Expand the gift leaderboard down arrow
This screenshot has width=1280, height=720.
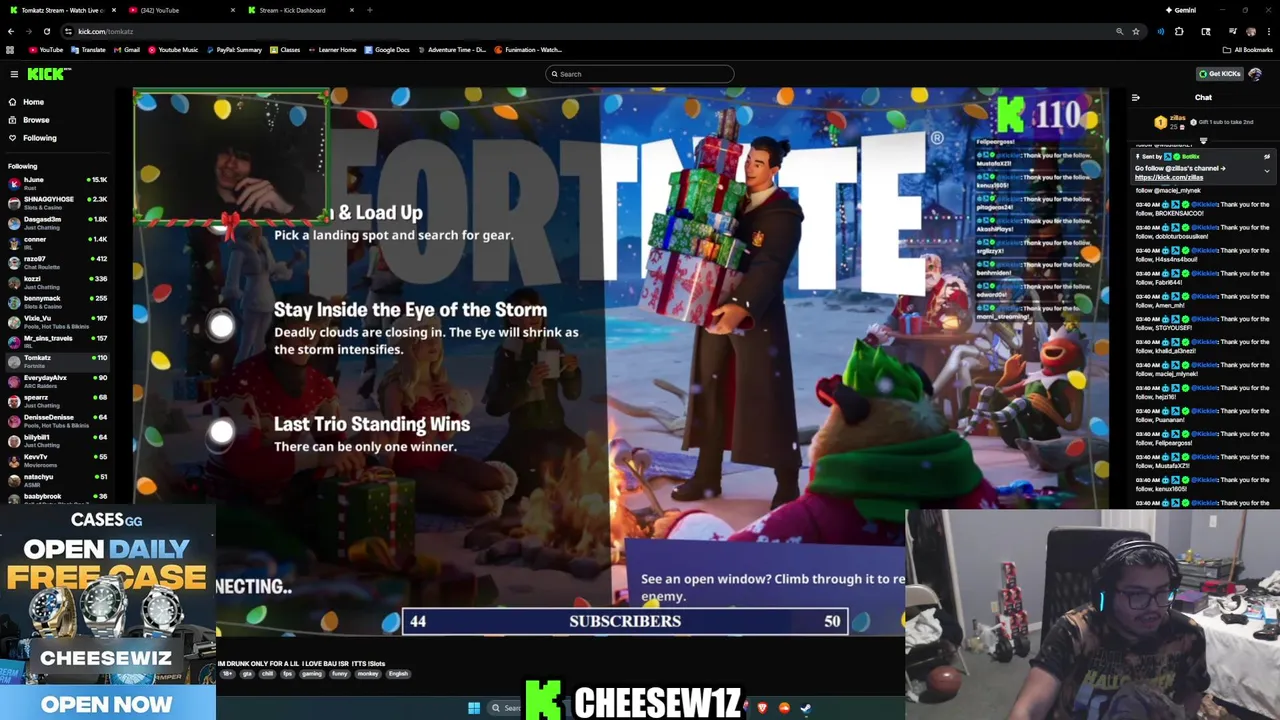[1203, 141]
